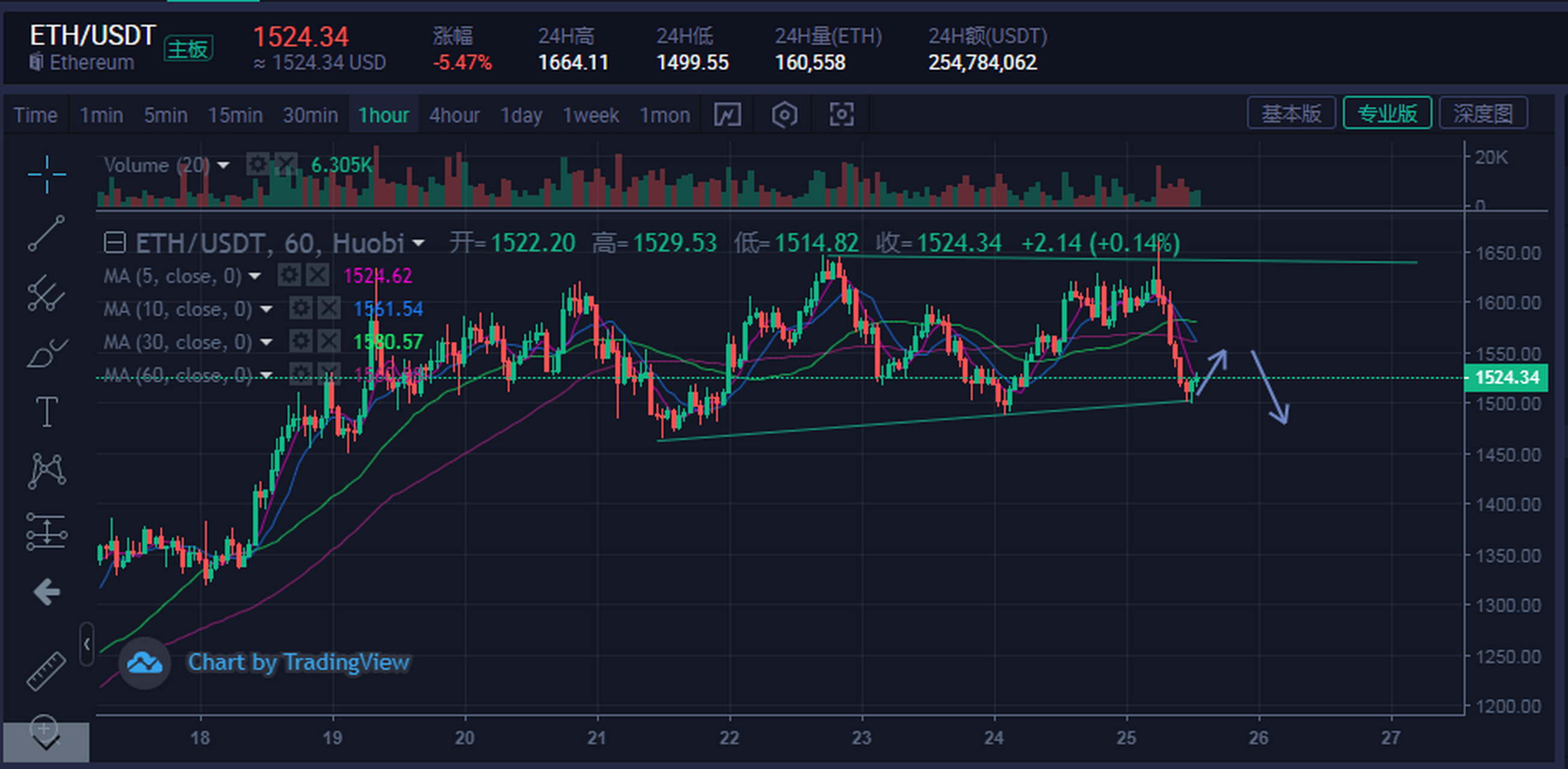The width and height of the screenshot is (1568, 769).
Task: Select the crosshair cursor tool
Action: point(46,175)
